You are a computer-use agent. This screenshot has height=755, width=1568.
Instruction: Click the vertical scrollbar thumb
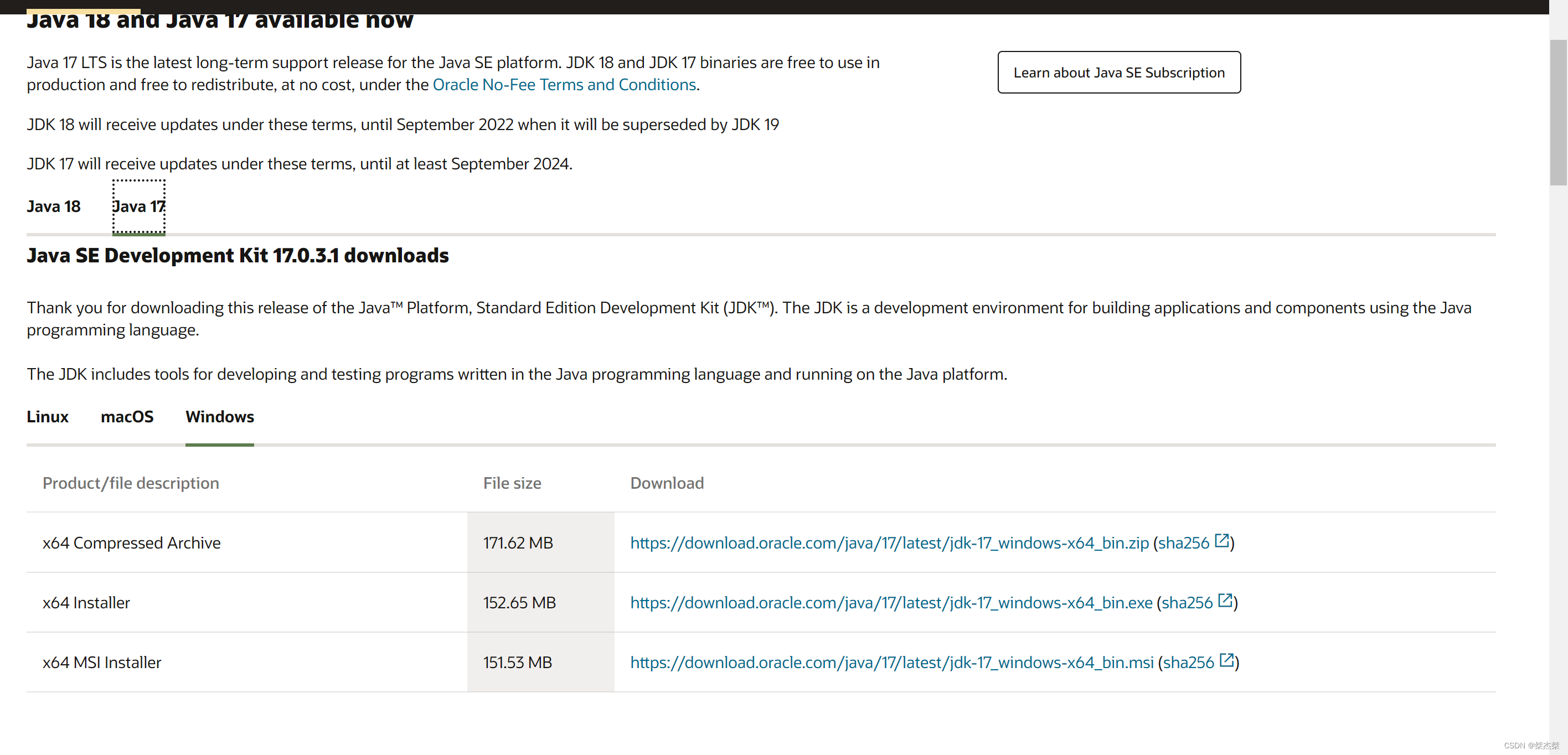1557,112
